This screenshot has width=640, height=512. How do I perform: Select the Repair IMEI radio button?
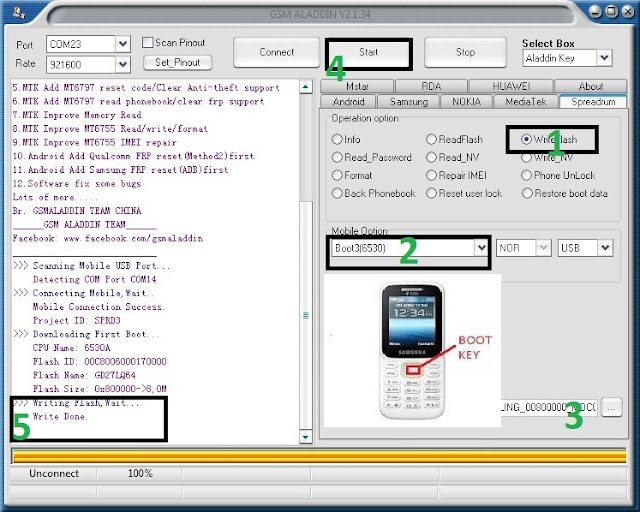click(431, 175)
